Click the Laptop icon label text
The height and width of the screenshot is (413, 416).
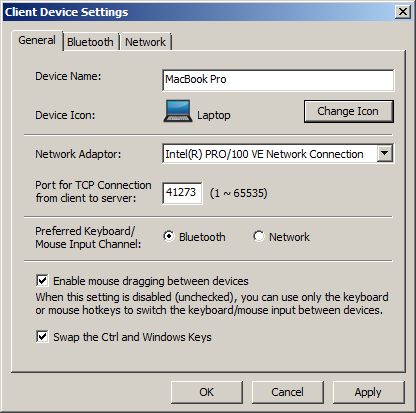[x=214, y=115]
